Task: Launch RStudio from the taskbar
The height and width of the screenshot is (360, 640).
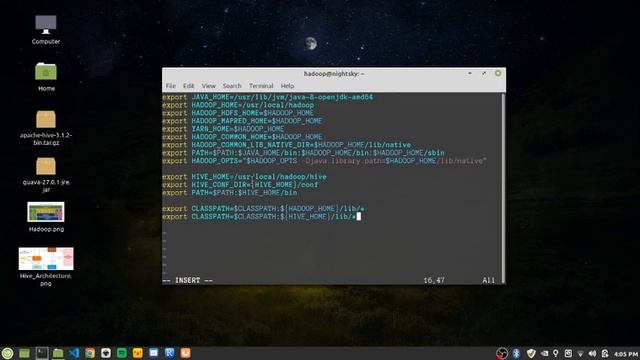Action: pyautogui.click(x=169, y=353)
